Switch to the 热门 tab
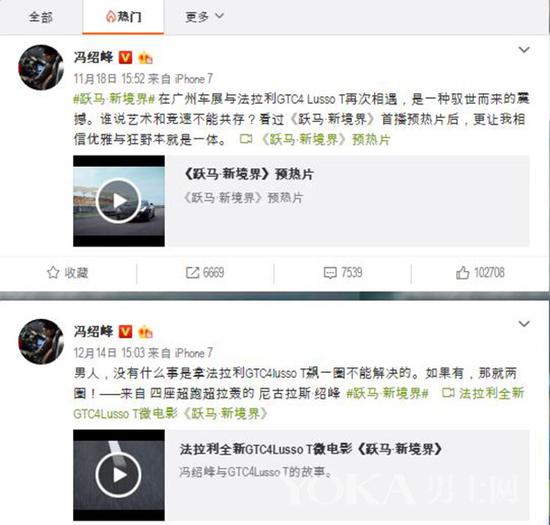 click(x=123, y=16)
